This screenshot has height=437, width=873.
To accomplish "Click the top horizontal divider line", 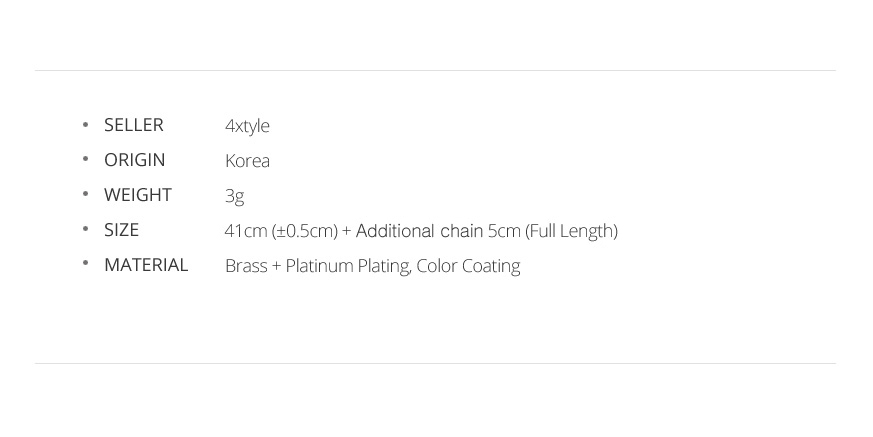I will point(435,71).
